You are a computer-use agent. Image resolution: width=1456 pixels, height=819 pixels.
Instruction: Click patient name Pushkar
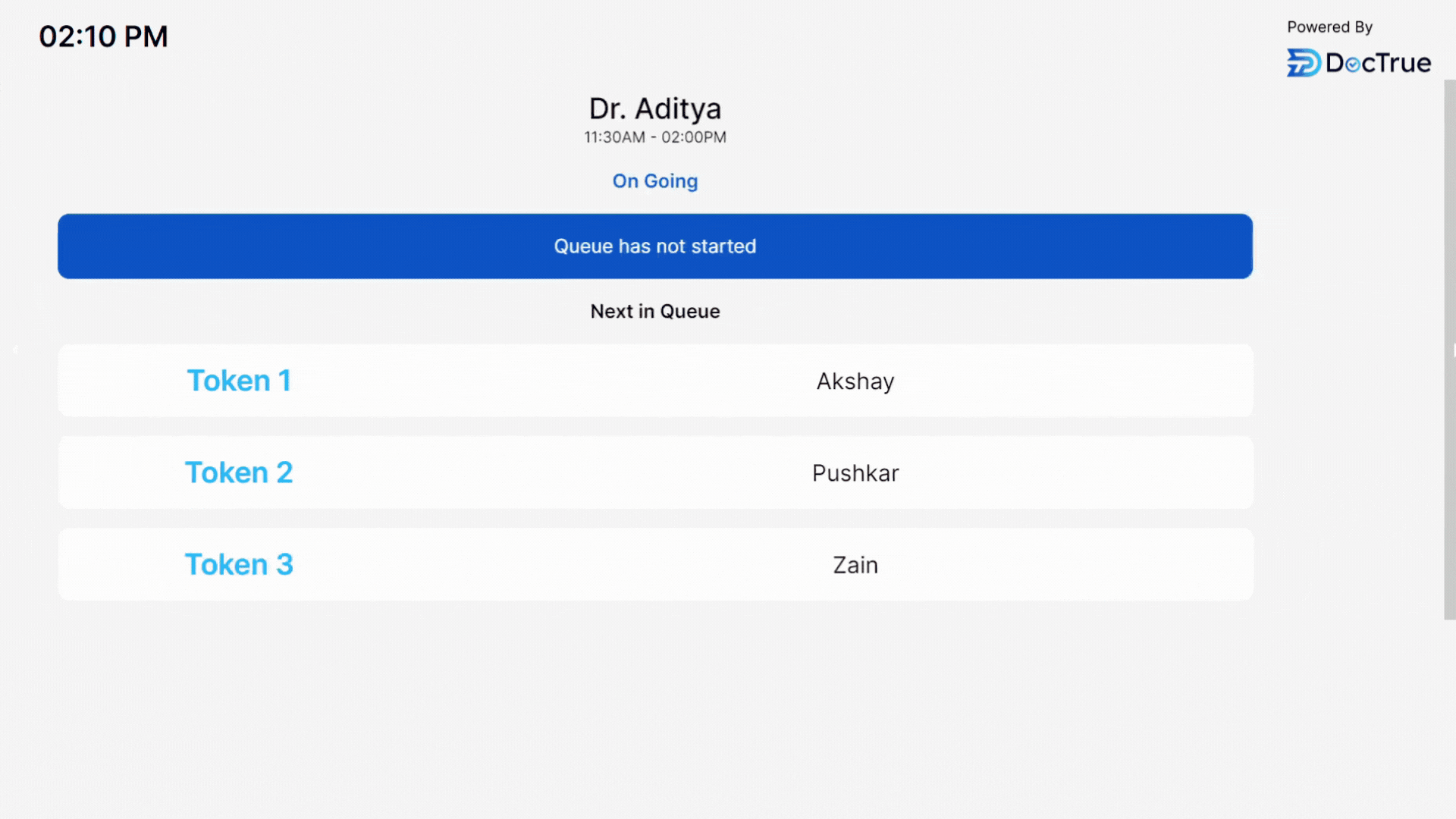pyautogui.click(x=855, y=472)
